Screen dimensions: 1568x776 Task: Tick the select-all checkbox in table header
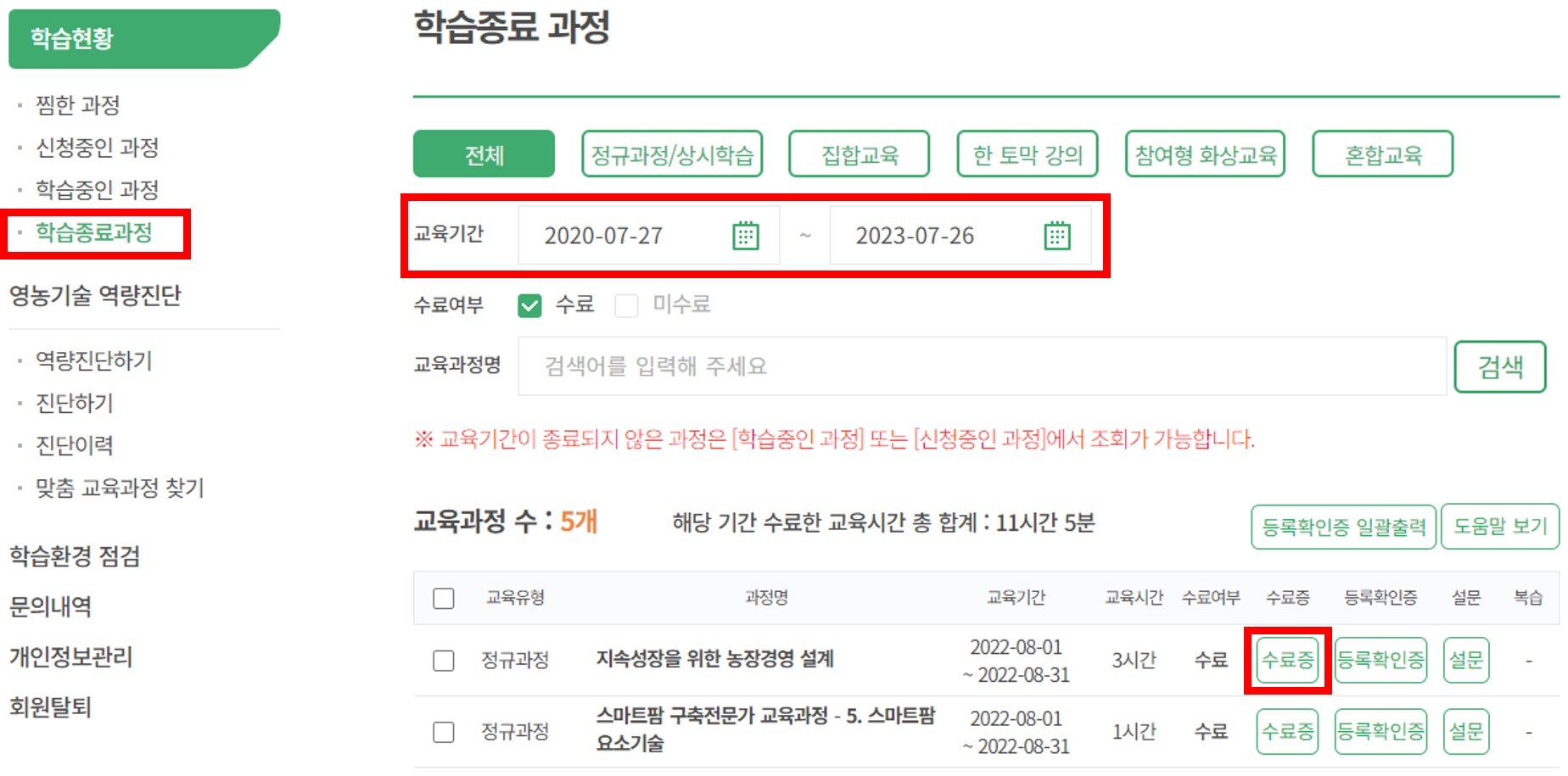tap(443, 598)
